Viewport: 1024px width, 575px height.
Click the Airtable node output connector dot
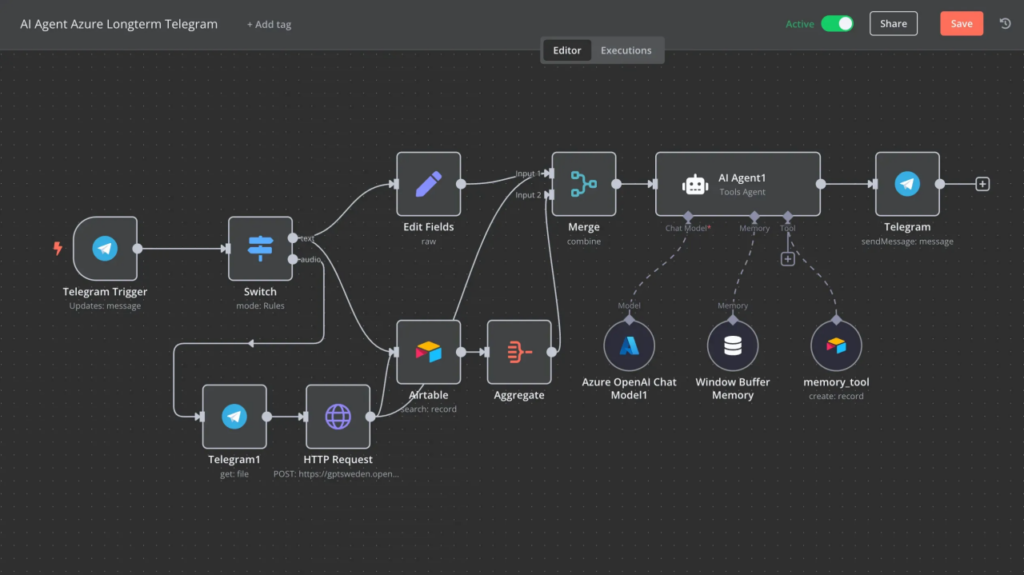461,352
